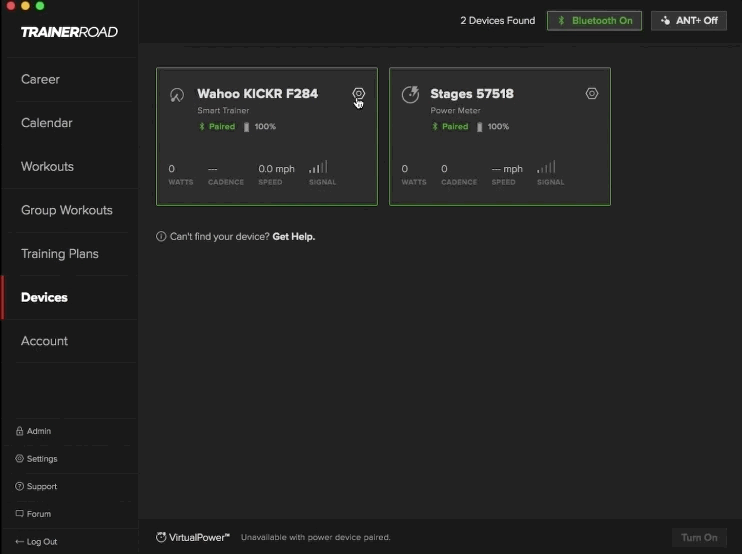
Task: Click the Settings gear icon in sidebar
Action: point(19,458)
